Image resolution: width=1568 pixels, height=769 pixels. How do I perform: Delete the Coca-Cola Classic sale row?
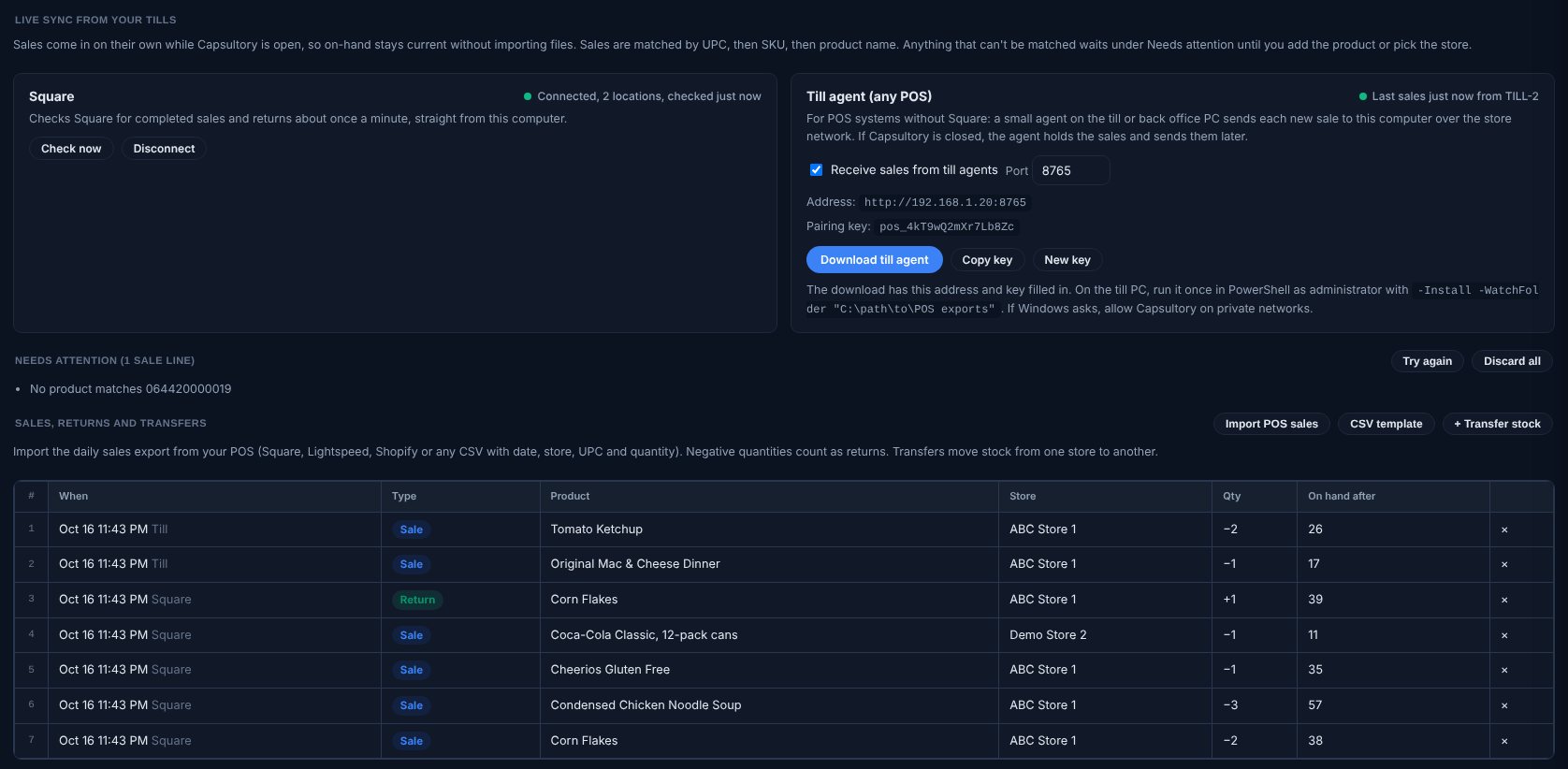pyautogui.click(x=1504, y=635)
